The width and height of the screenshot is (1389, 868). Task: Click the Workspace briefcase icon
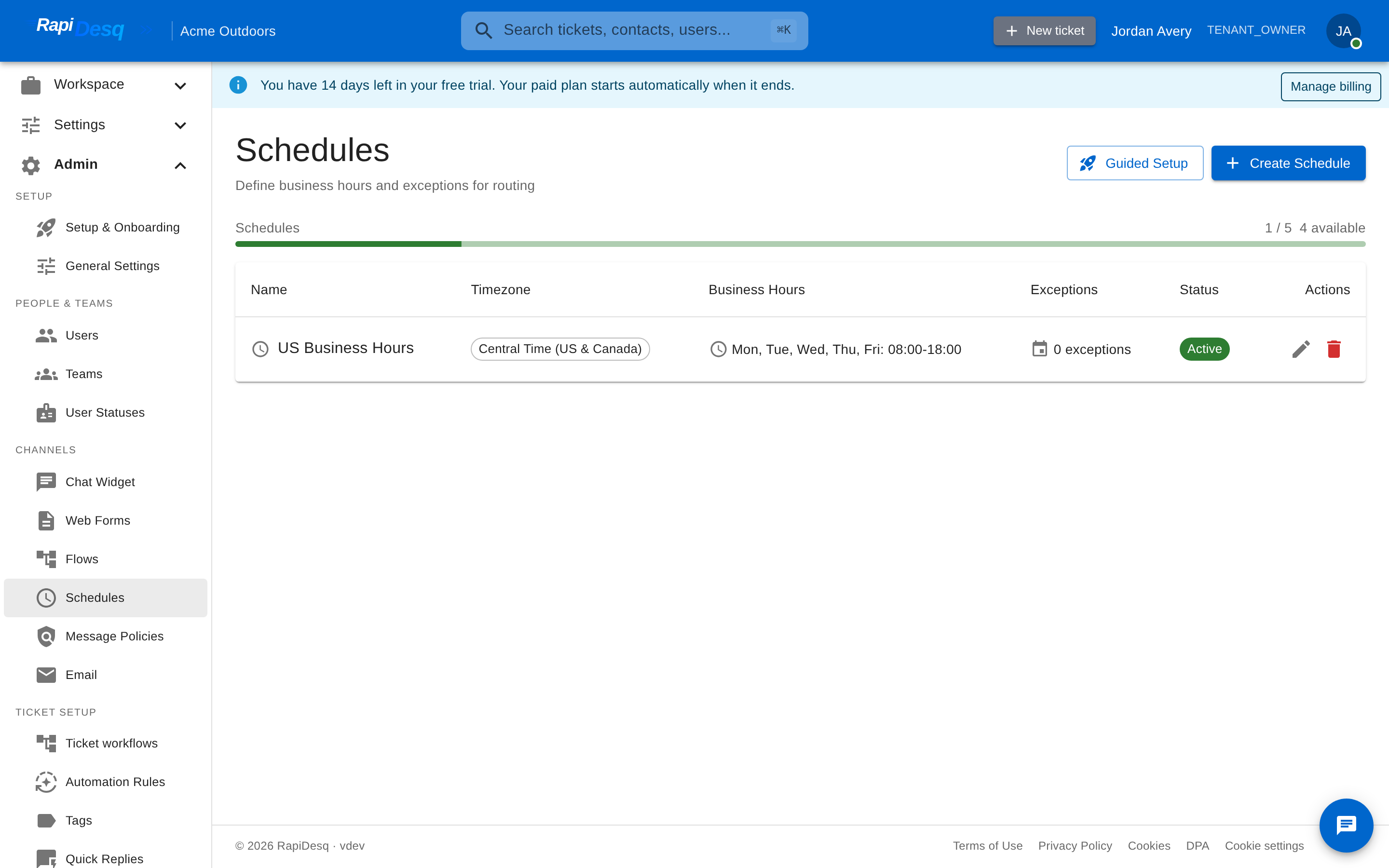point(31,85)
